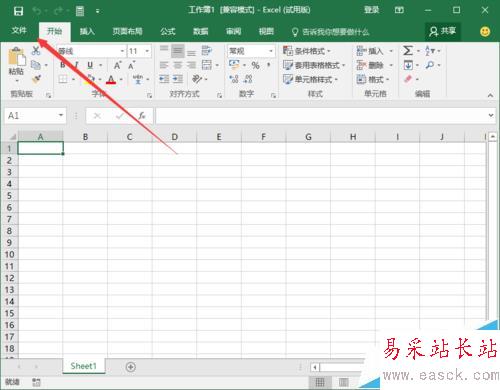Click the Cut scissors icon
The image size is (500, 390).
(x=36, y=51)
